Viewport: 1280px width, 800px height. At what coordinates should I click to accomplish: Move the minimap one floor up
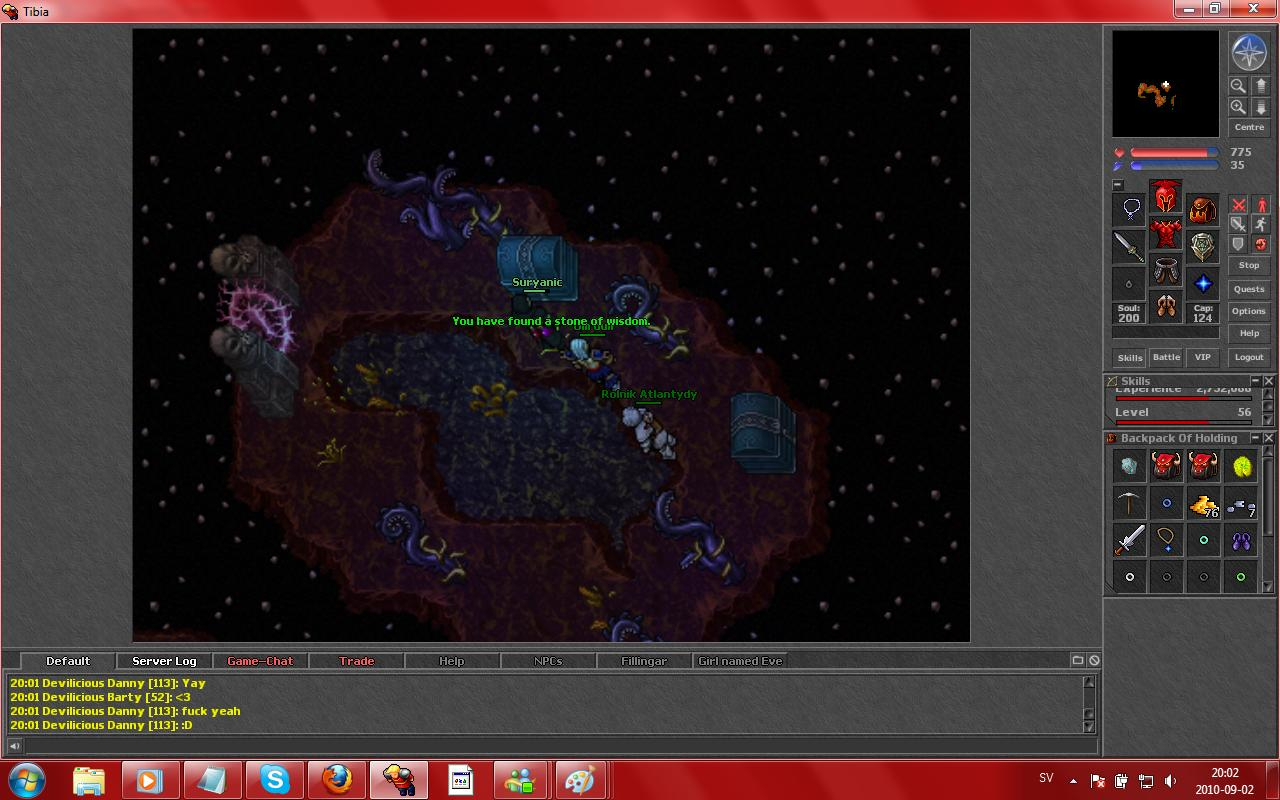(x=1261, y=86)
